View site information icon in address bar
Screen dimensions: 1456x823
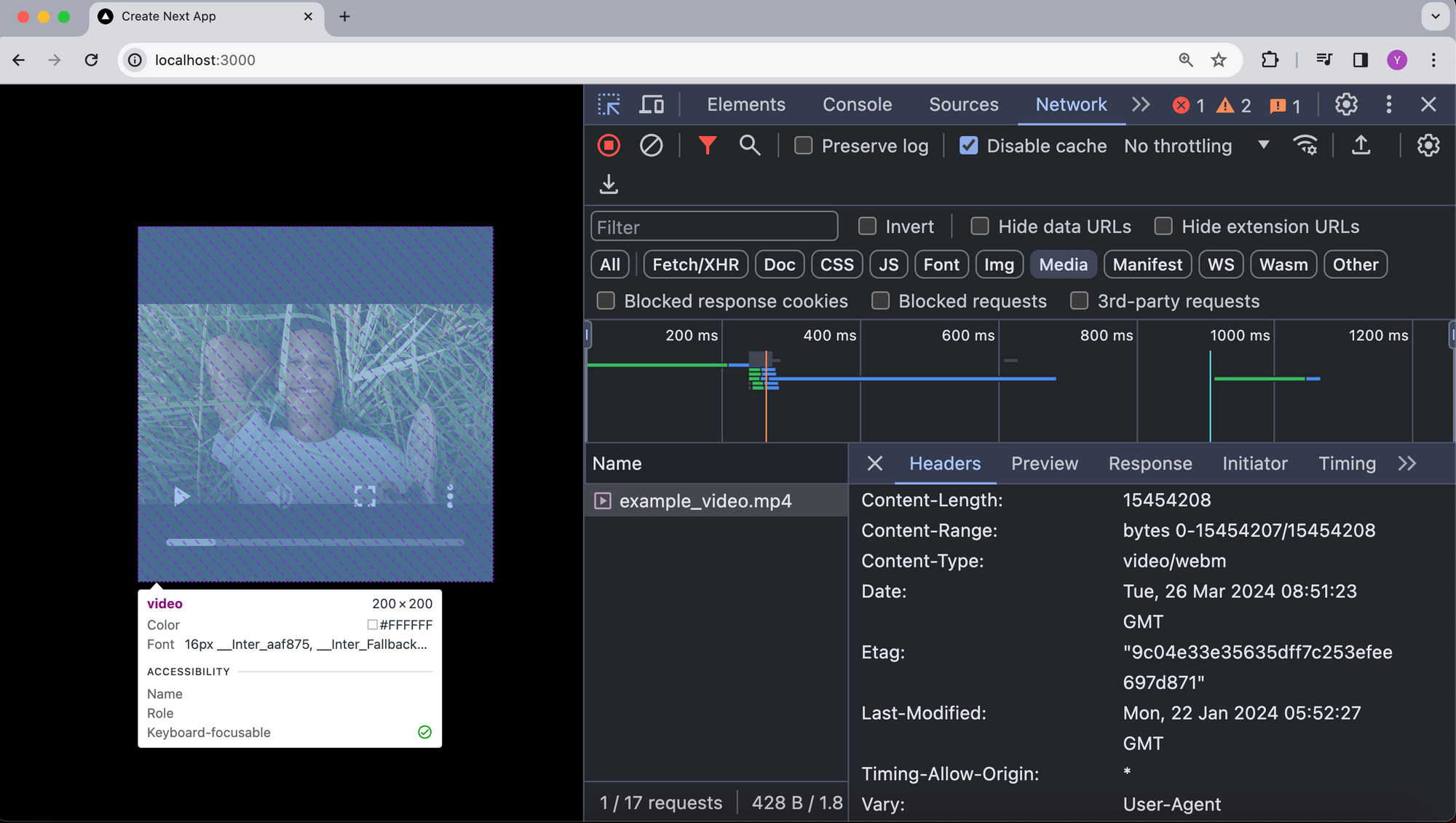click(x=135, y=60)
